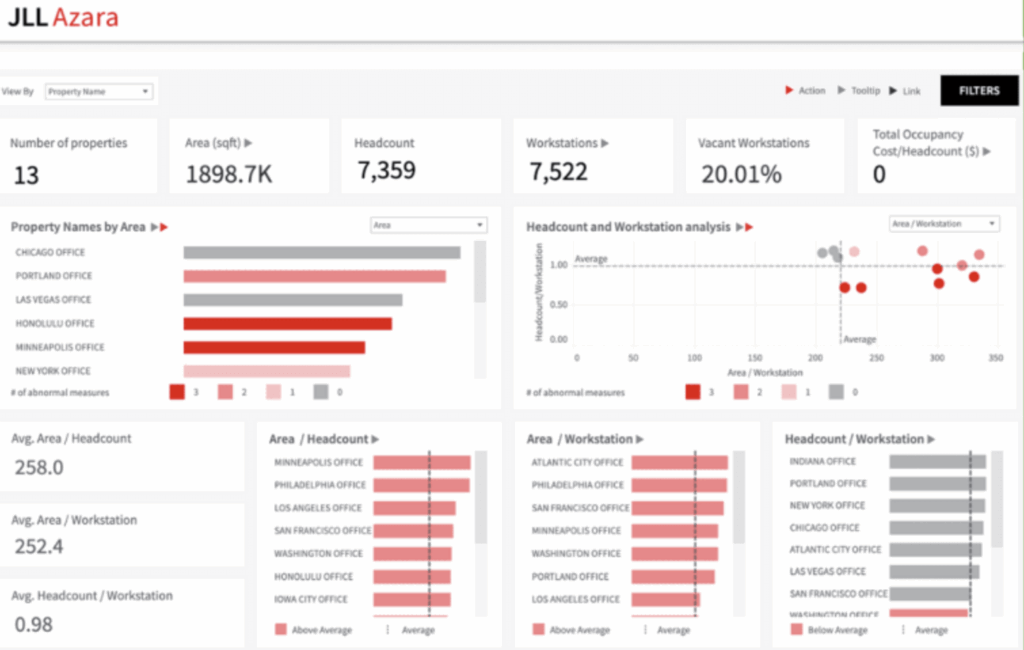Click the drill arrows beside Property Names by Area
This screenshot has width=1024, height=650.
click(x=160, y=227)
